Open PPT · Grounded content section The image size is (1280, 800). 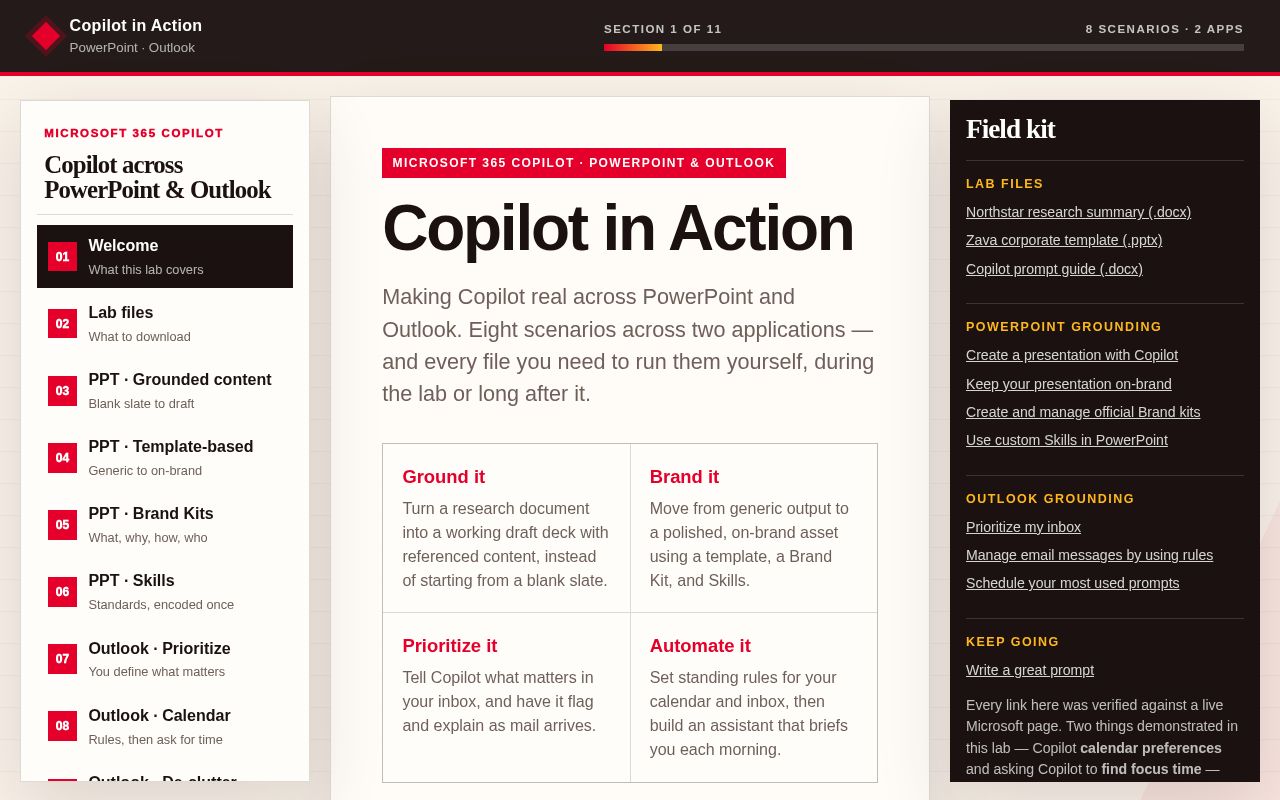(x=165, y=390)
